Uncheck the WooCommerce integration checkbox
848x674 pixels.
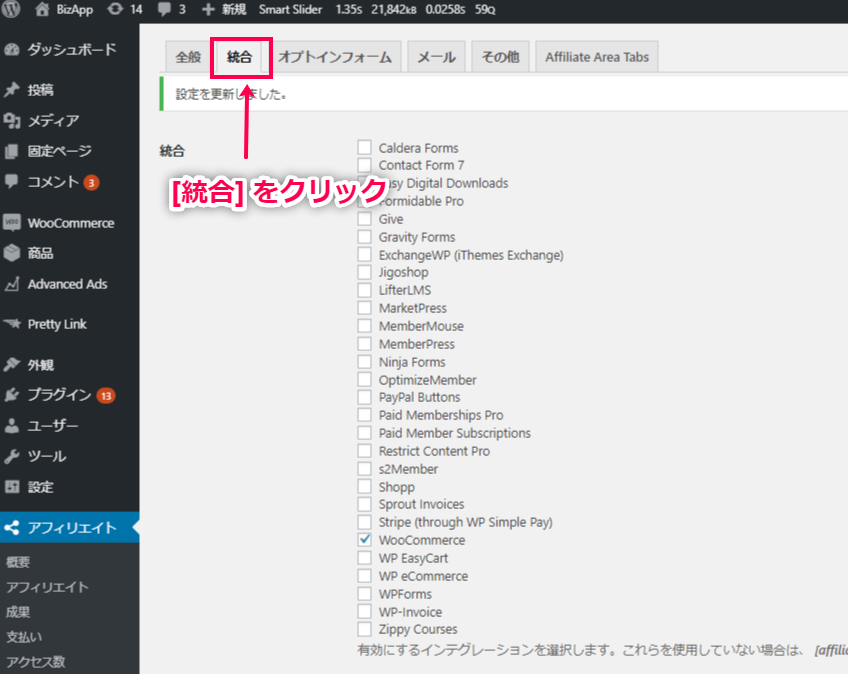tap(365, 539)
